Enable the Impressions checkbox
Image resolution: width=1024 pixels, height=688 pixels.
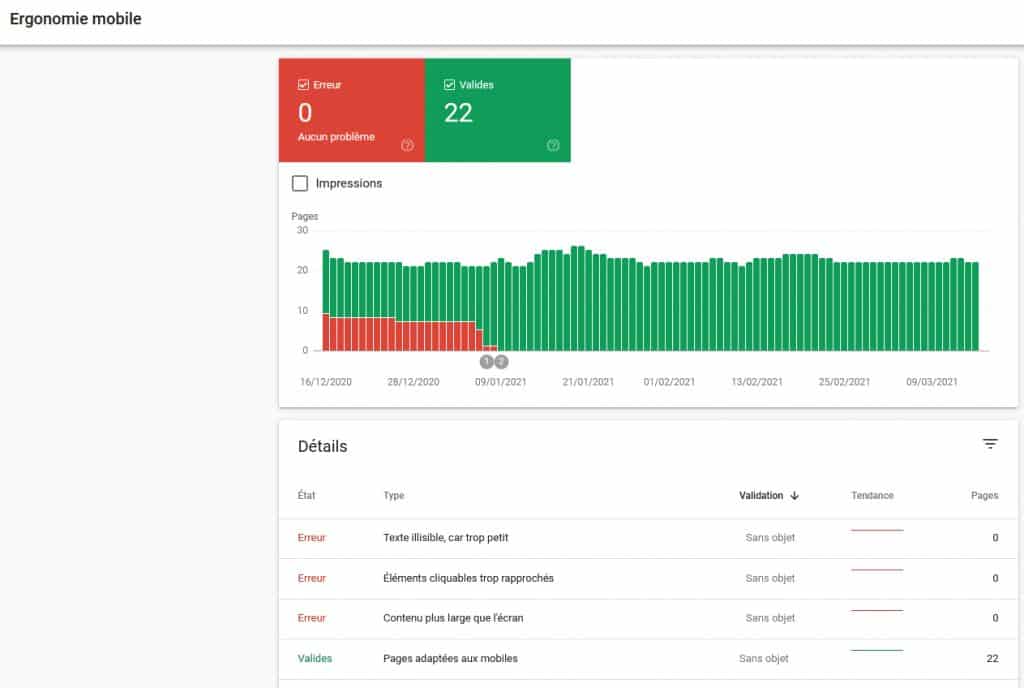pos(300,183)
